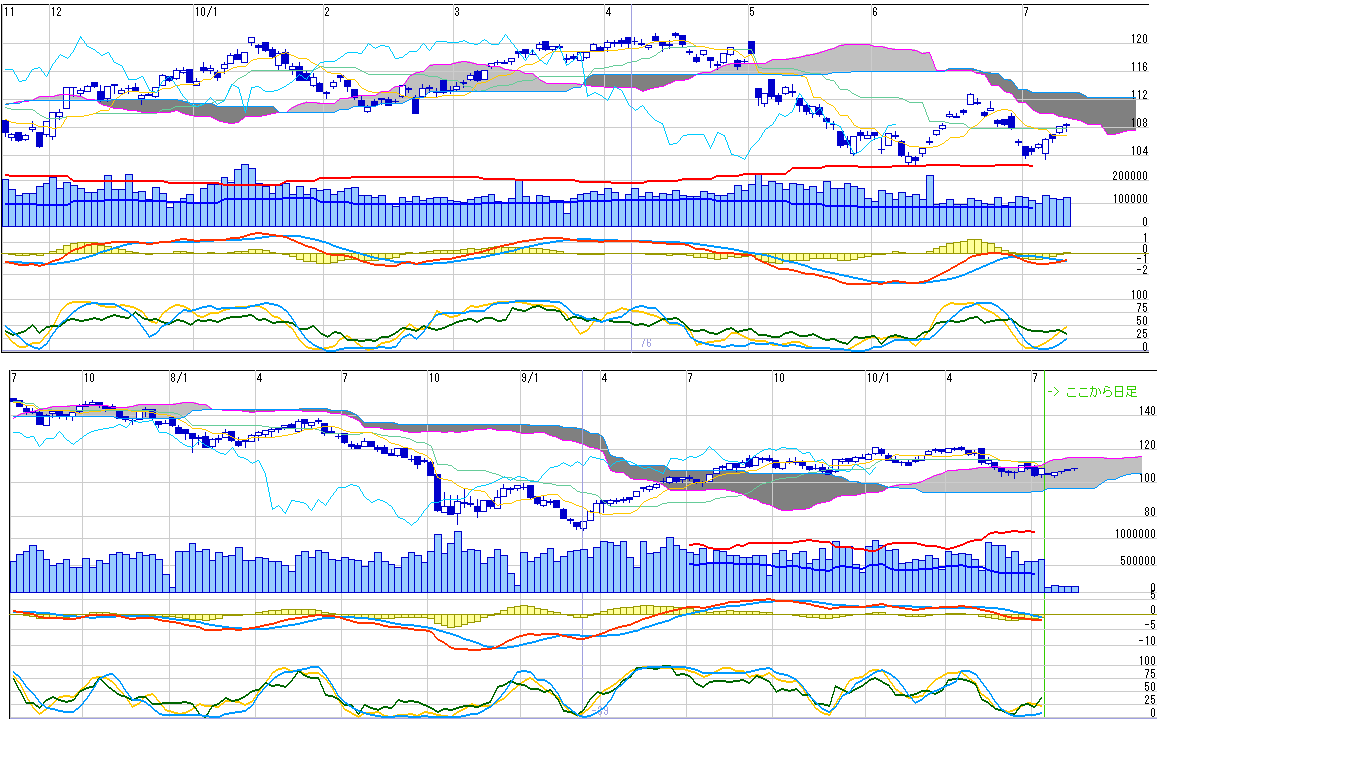Select the 1000000 volume axis label
1366x768 pixels.
1133,535
